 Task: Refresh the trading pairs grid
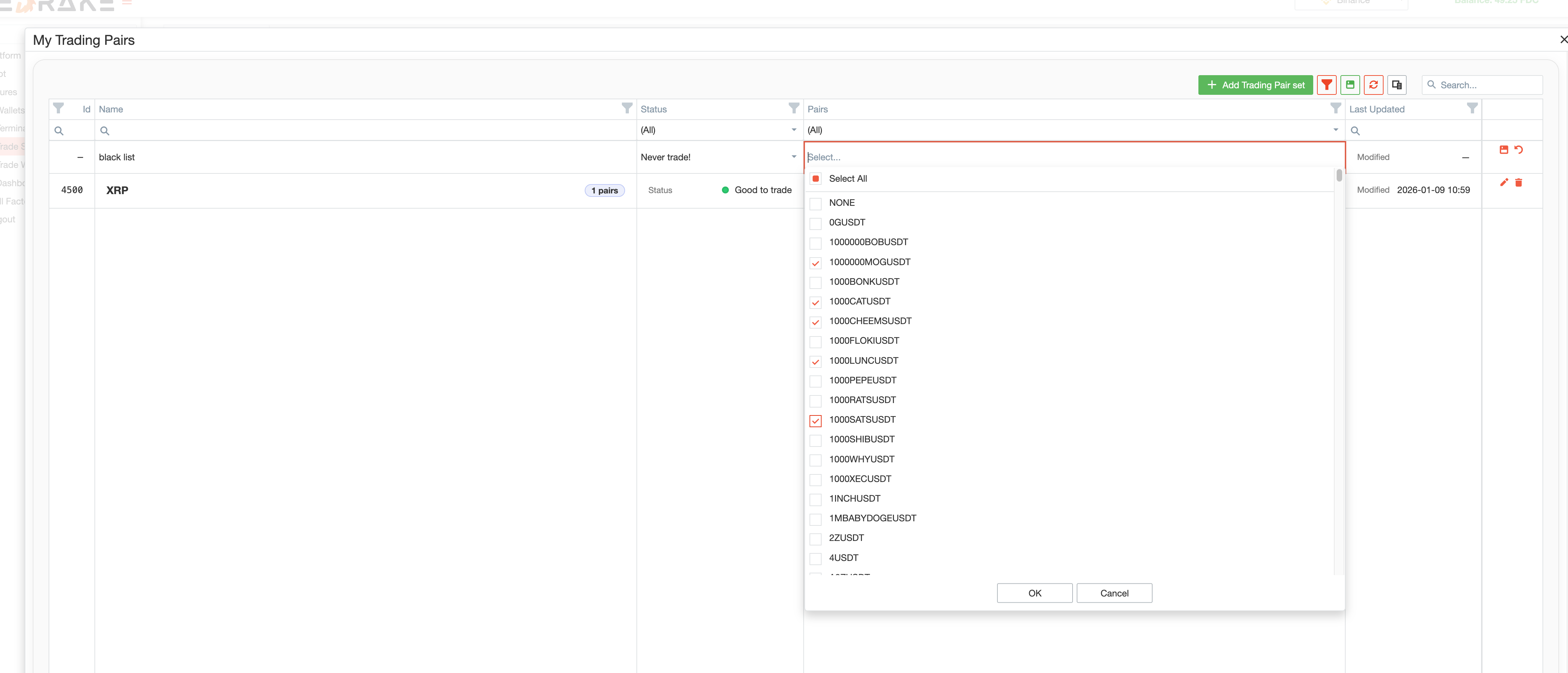[1374, 84]
